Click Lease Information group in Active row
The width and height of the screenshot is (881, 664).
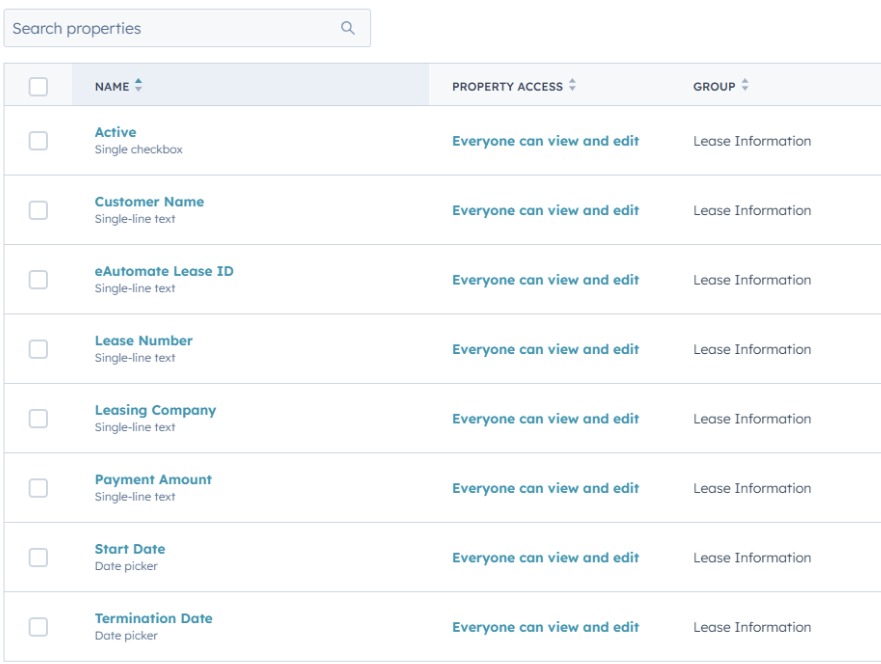click(x=752, y=141)
